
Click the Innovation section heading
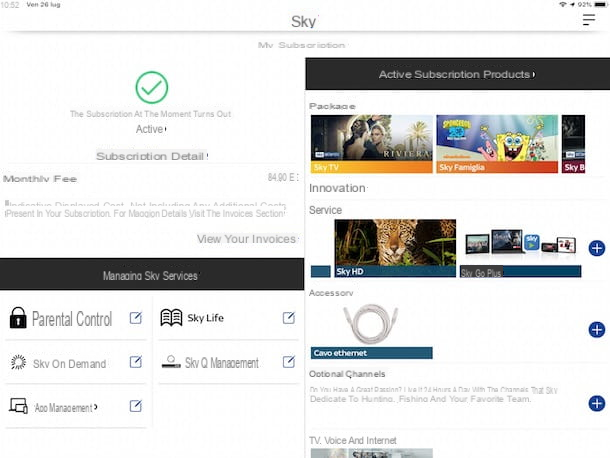point(337,188)
